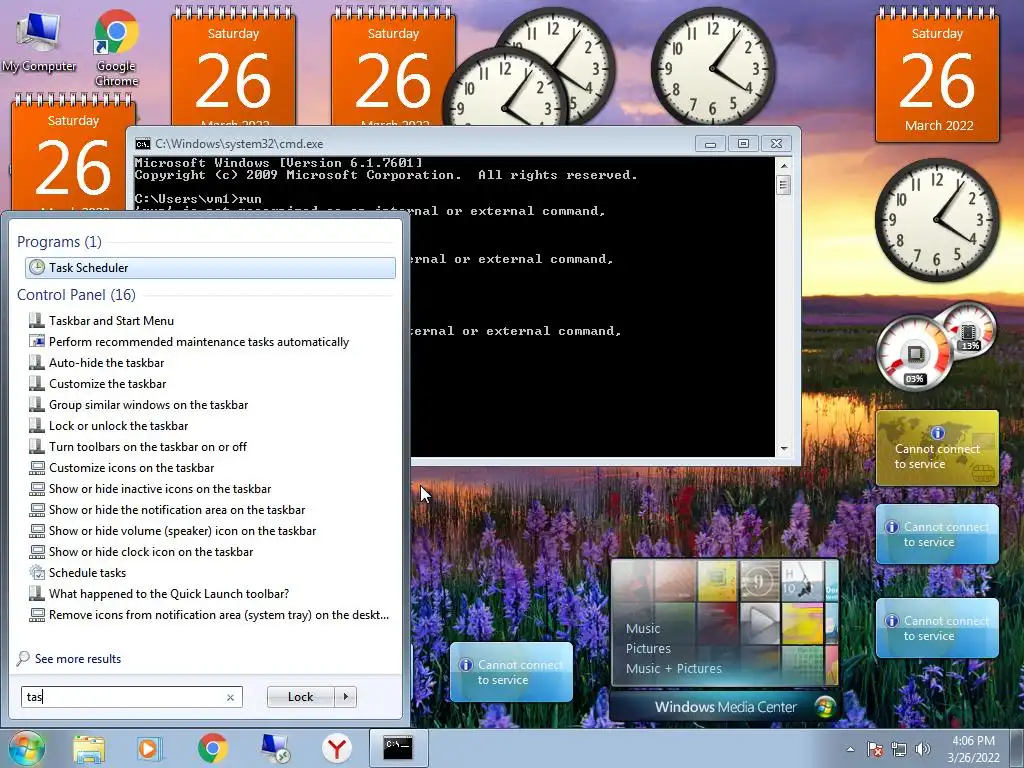Maximize the cmd.exe window
This screenshot has width=1024, height=768.
point(743,144)
